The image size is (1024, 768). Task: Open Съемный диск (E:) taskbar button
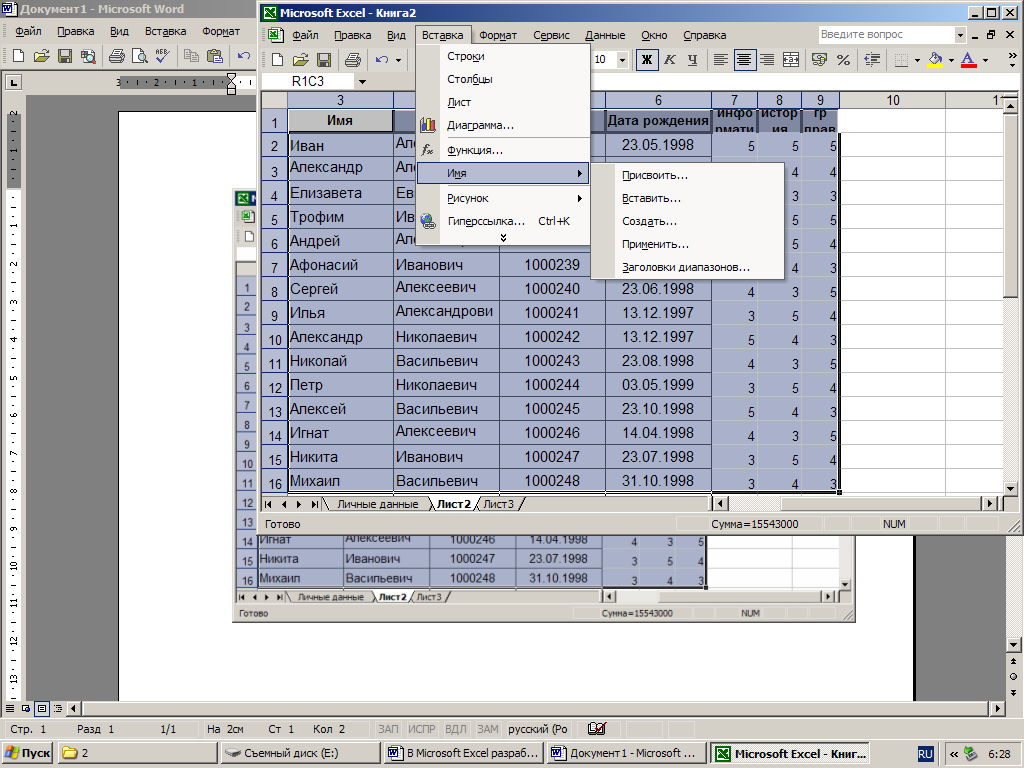pos(300,753)
